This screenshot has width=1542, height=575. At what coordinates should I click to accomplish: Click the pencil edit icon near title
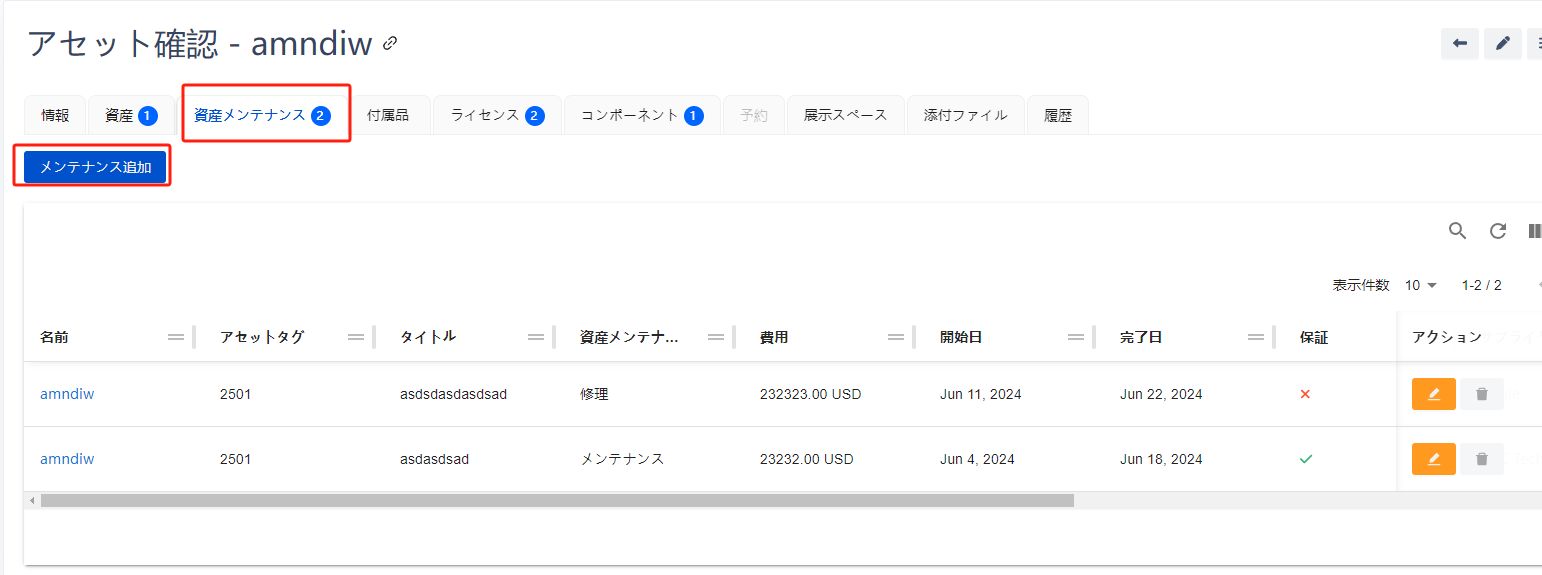pyautogui.click(x=1502, y=44)
